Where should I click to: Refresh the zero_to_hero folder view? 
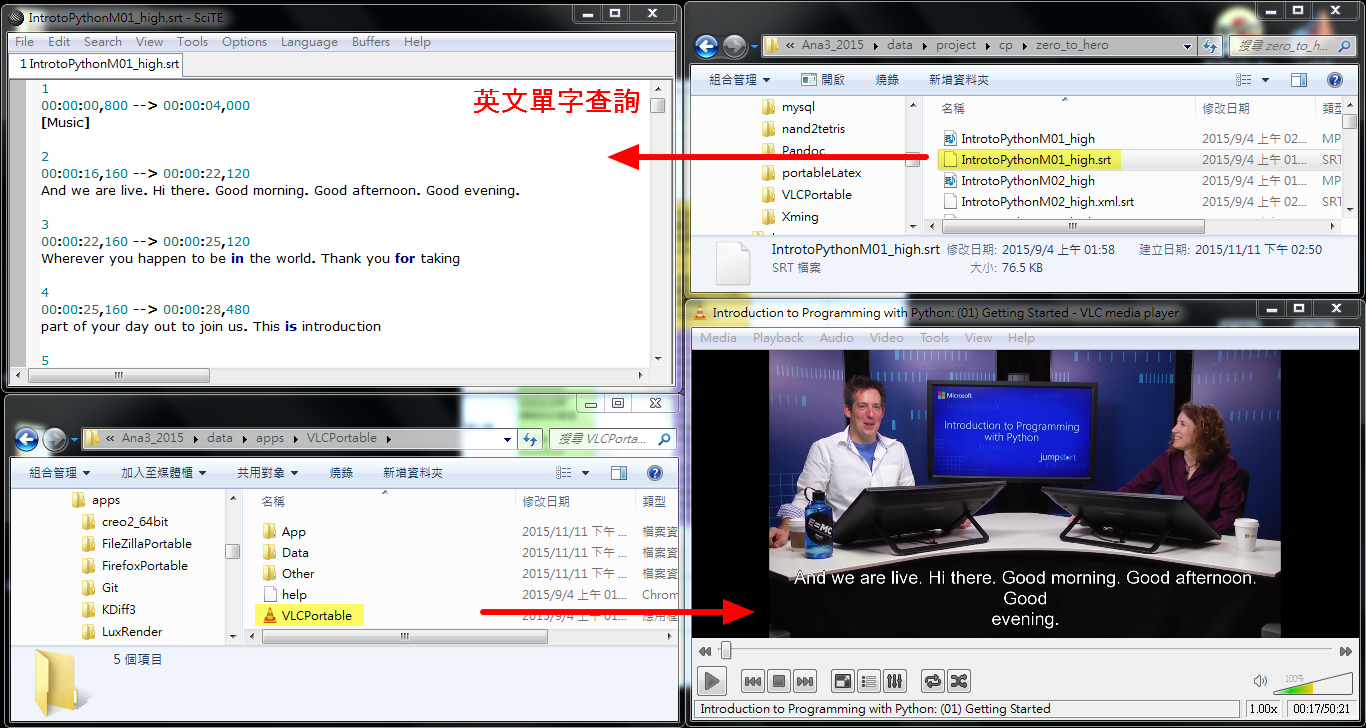pos(1210,46)
